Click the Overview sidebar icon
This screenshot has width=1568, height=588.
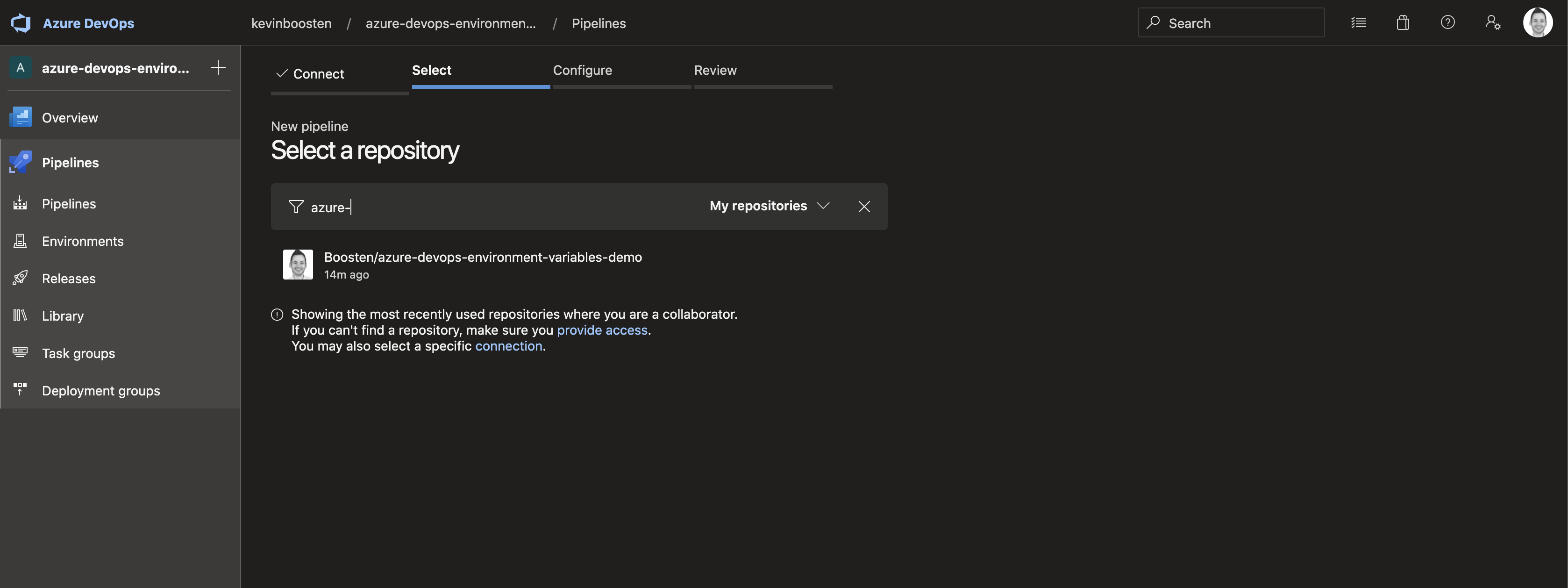pyautogui.click(x=21, y=117)
